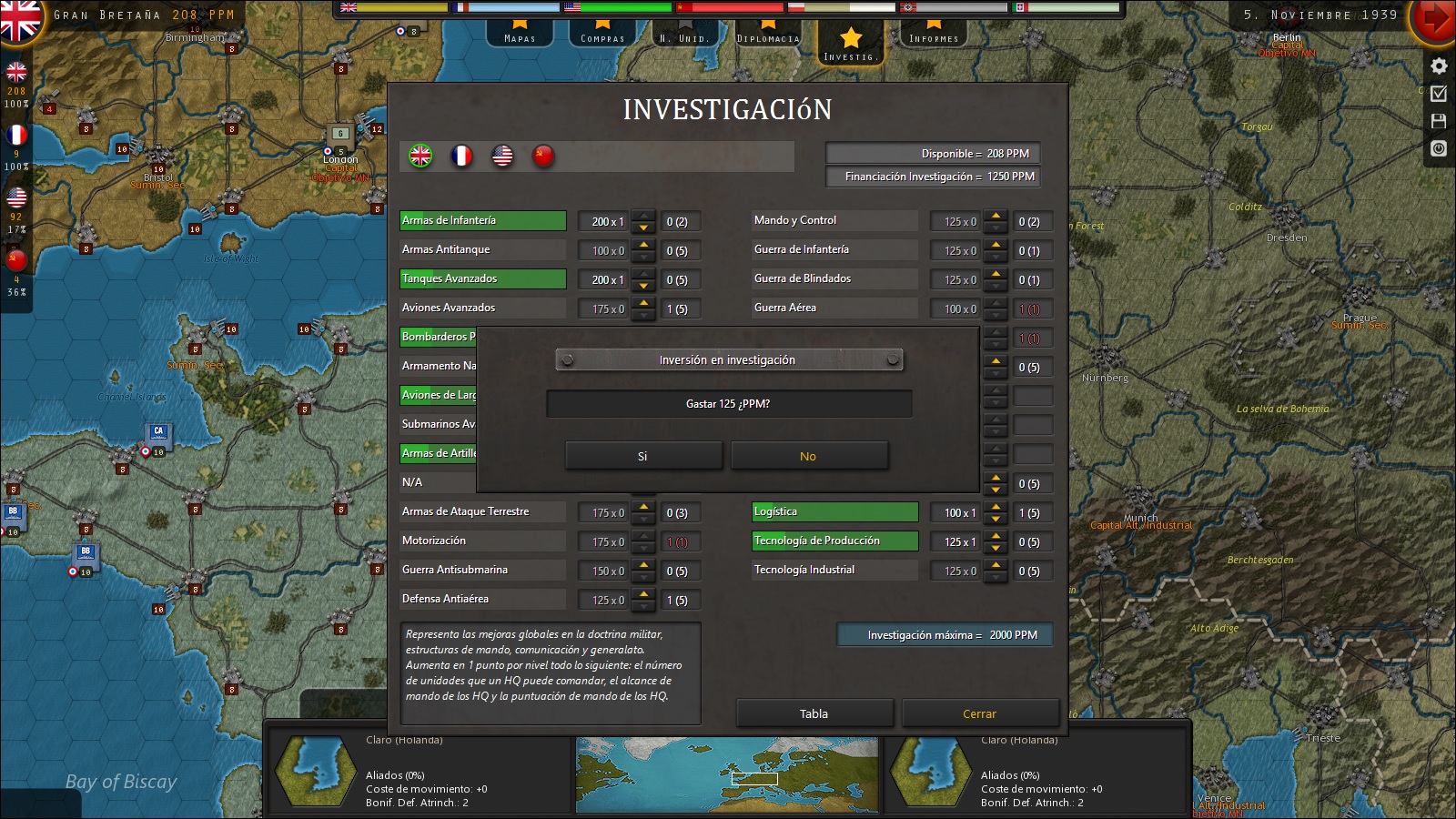Viewport: 1456px width, 819px height.
Task: Increase Guerra de Blindados investment with up arrow
Action: pos(996,274)
